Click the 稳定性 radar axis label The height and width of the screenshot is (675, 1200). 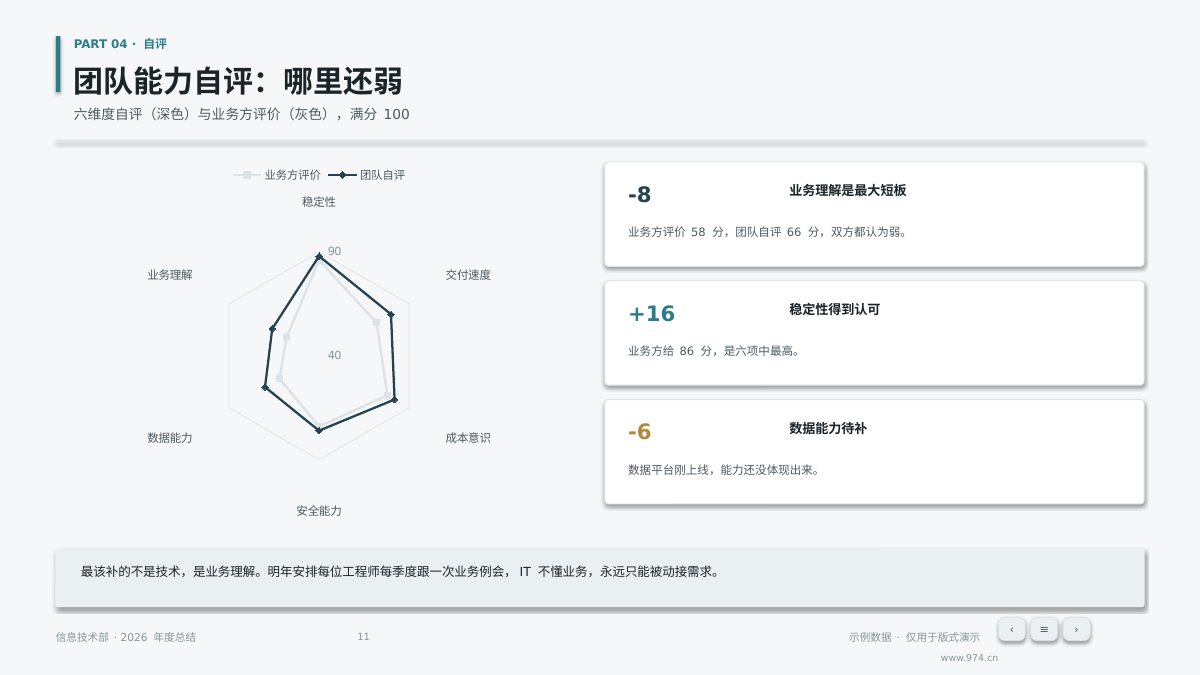pos(319,202)
